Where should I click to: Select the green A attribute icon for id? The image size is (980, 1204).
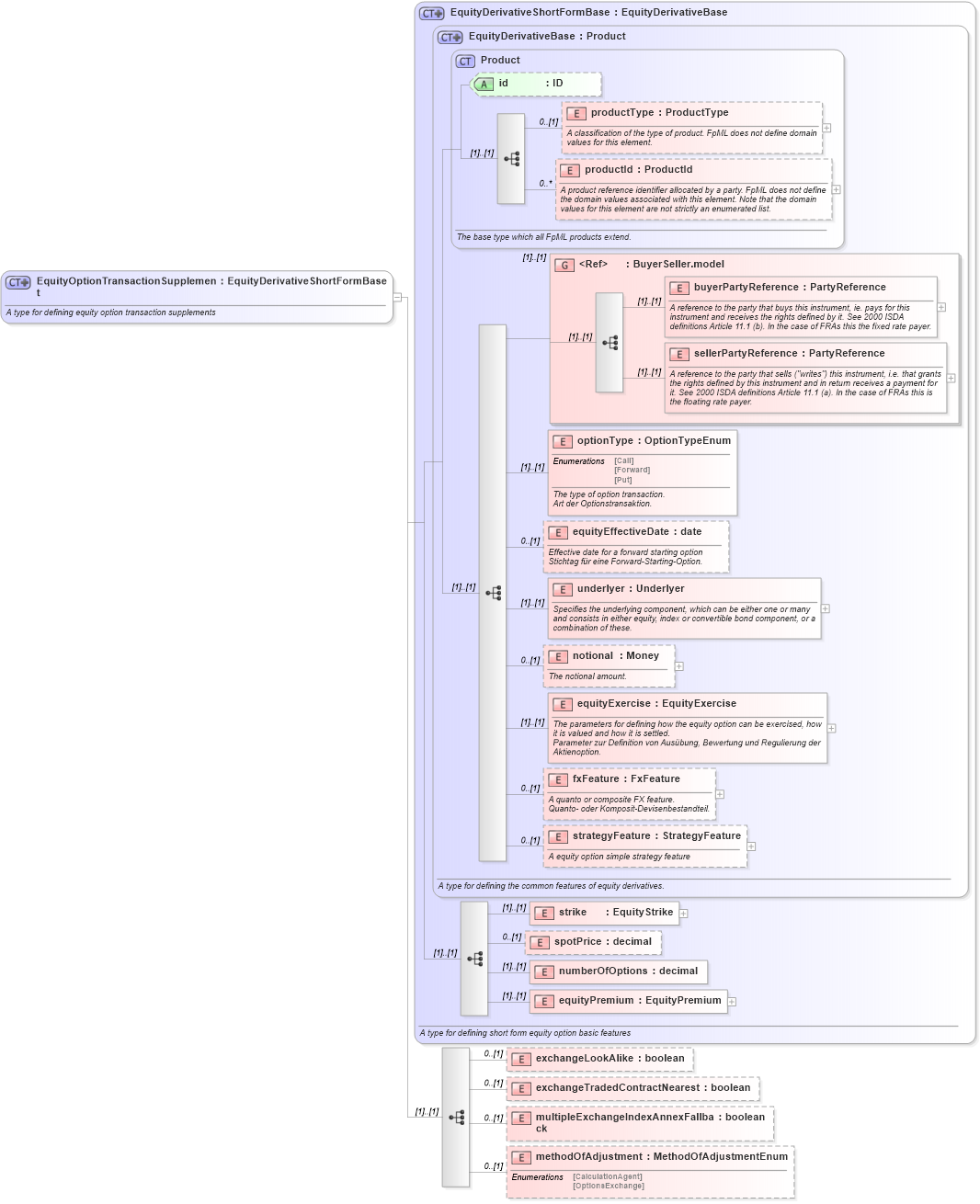484,85
